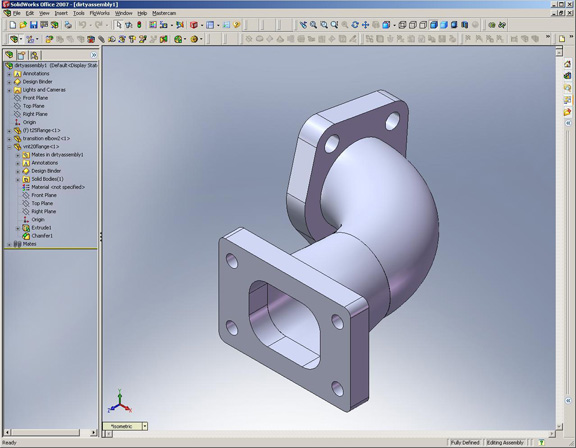Image resolution: width=576 pixels, height=448 pixels.
Task: Click the Fully Defined status text
Action: (465, 442)
